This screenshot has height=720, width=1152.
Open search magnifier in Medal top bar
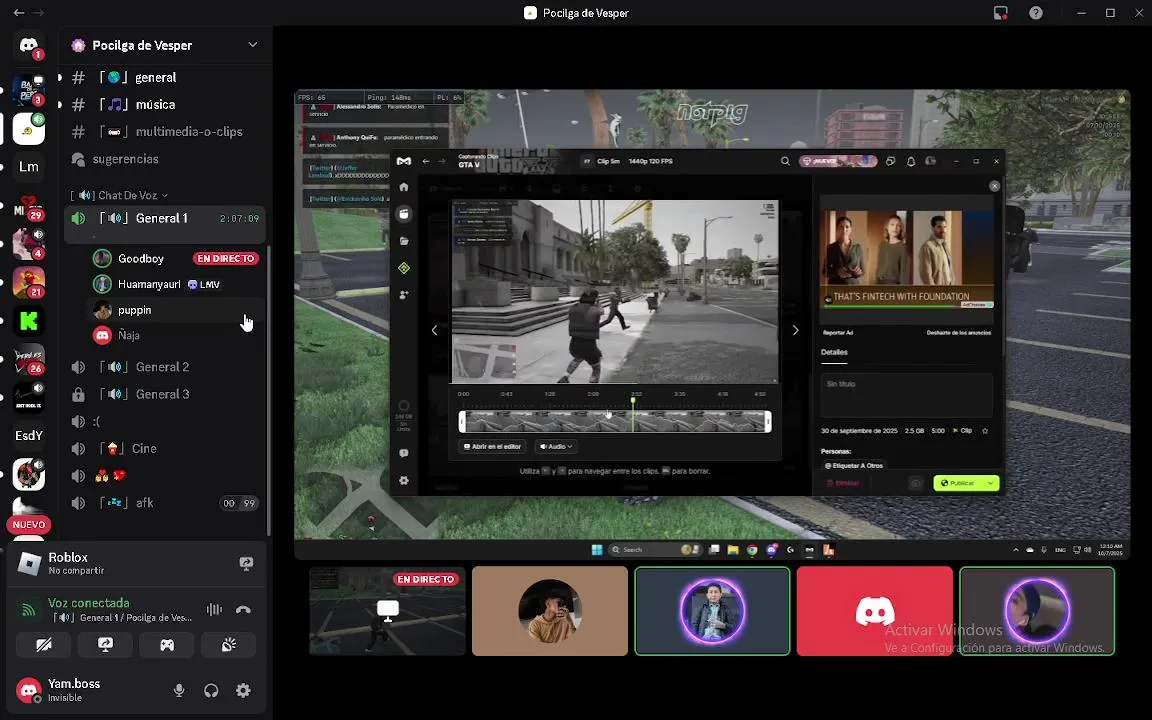click(x=785, y=161)
